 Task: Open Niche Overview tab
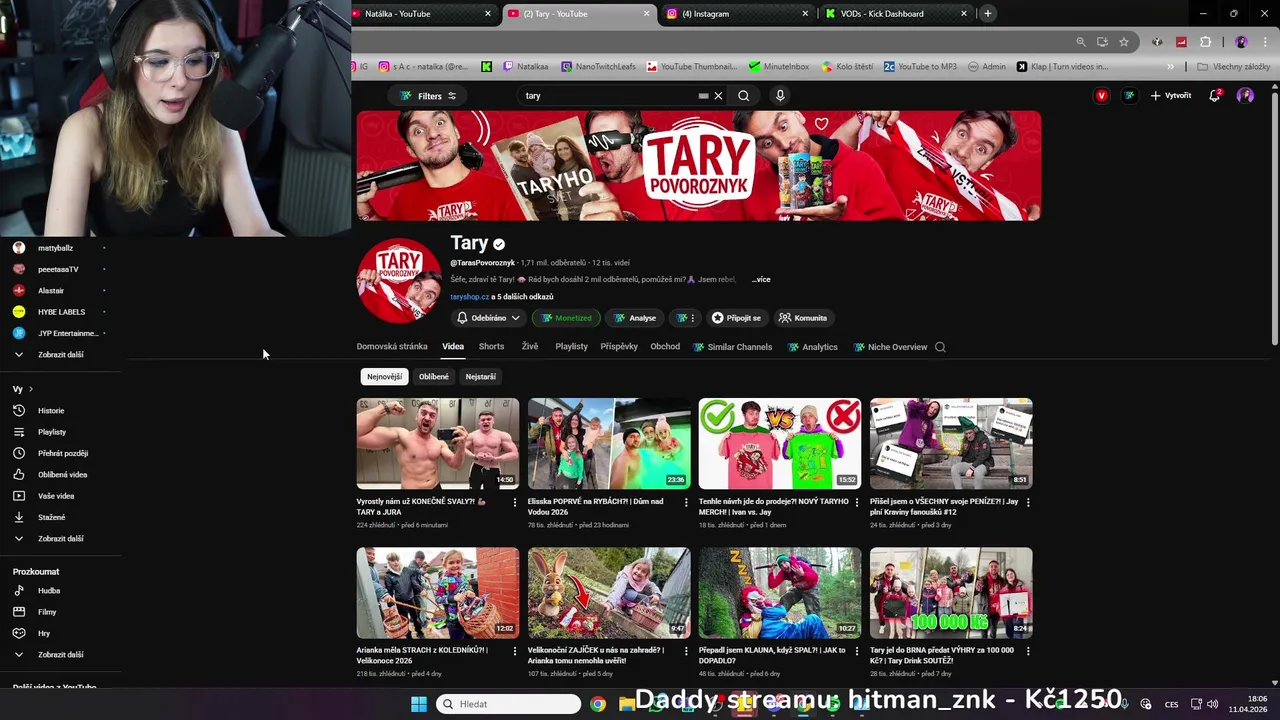pyautogui.click(x=890, y=347)
